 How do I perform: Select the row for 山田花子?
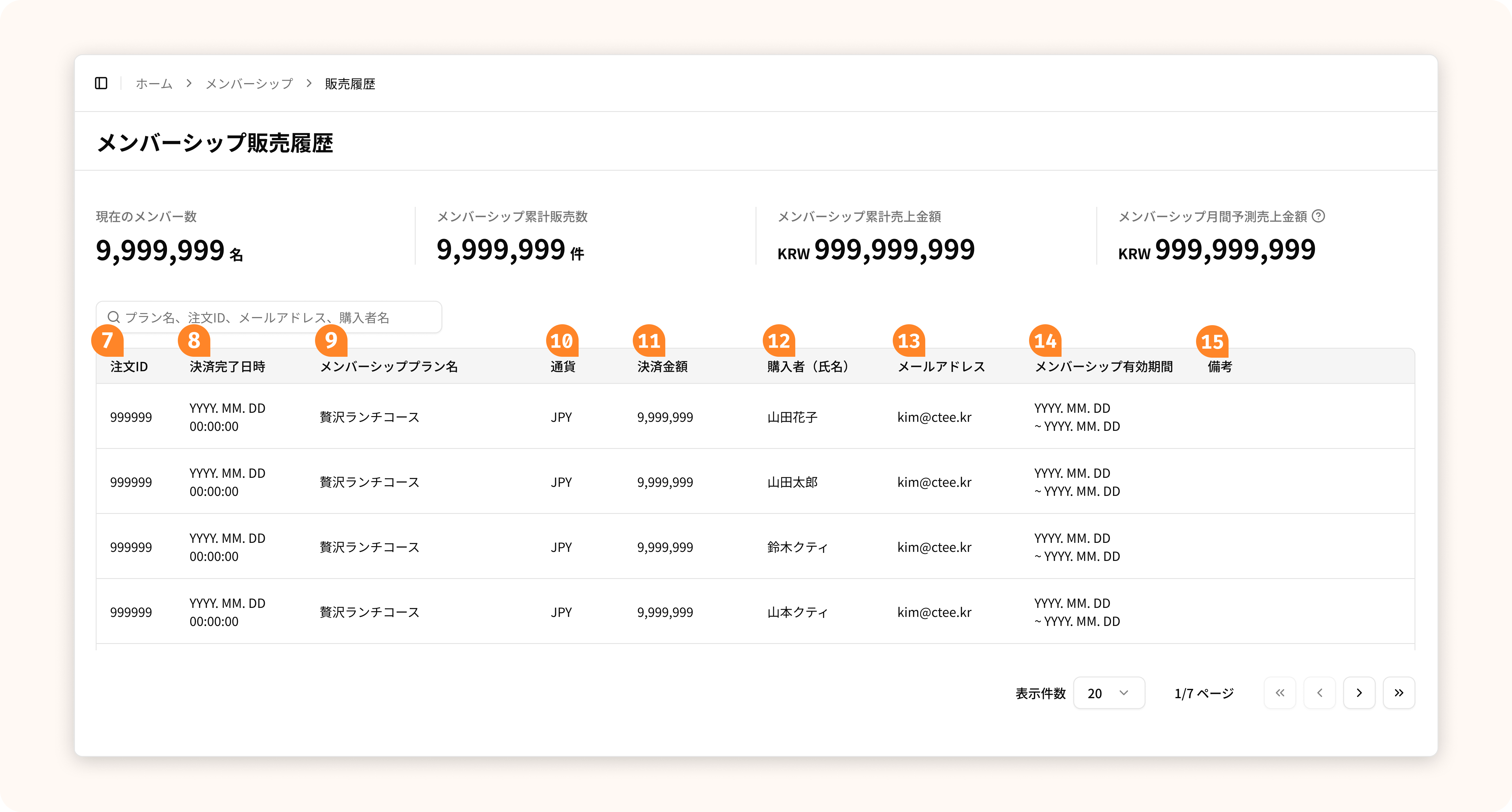pyautogui.click(x=792, y=417)
